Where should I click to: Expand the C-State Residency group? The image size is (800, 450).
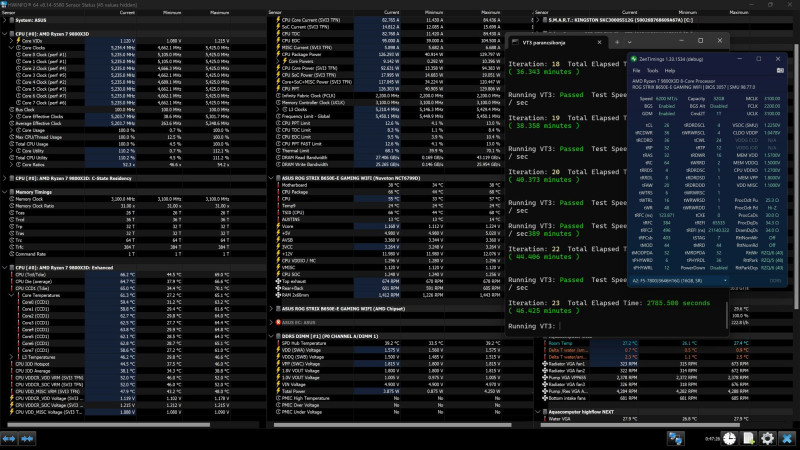[x=5, y=179]
